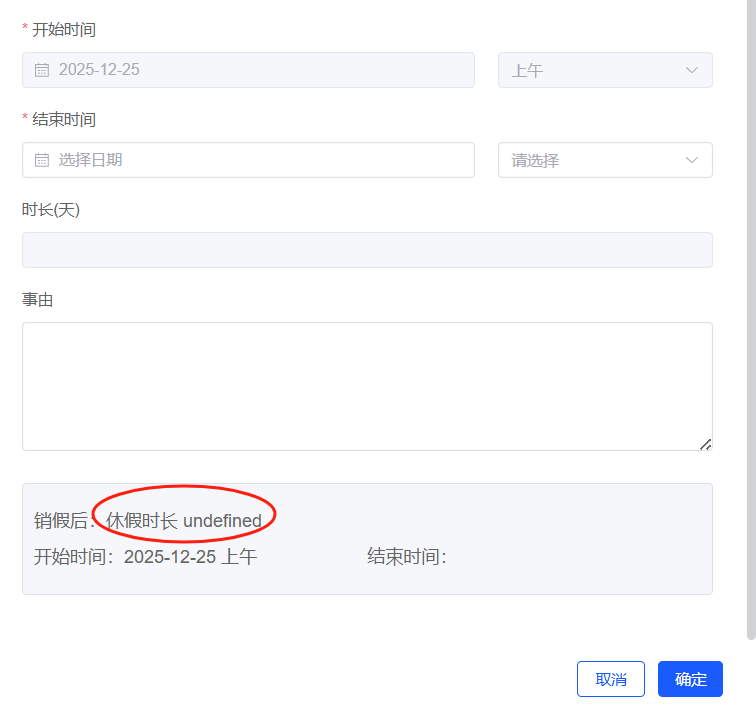Click summary line 开始时间：2025-12-25 上午
The image size is (756, 712).
[x=146, y=557]
